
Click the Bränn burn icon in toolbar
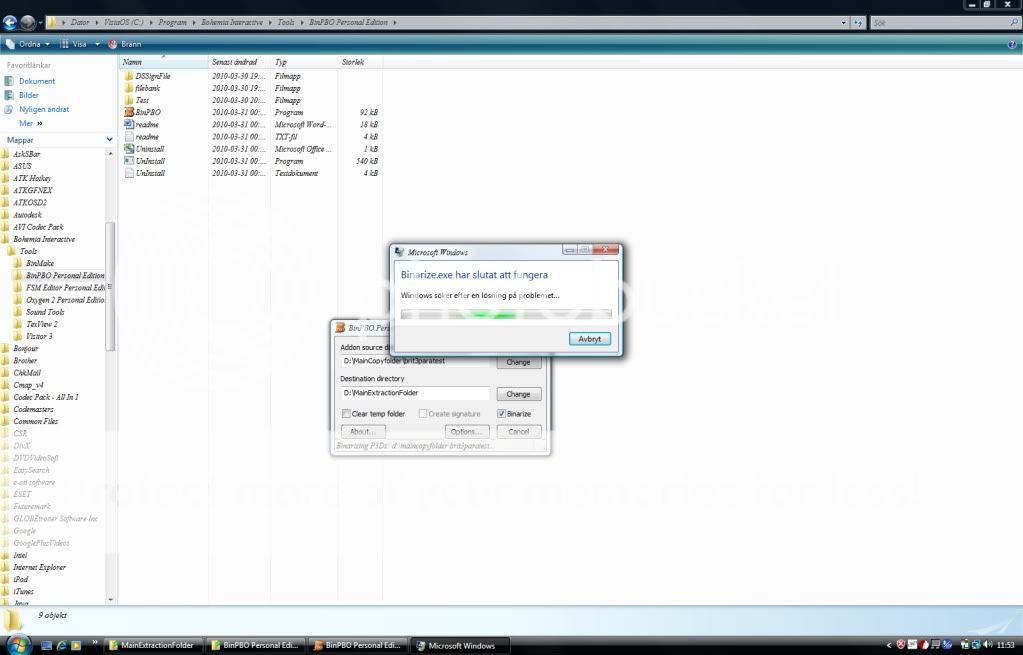113,44
